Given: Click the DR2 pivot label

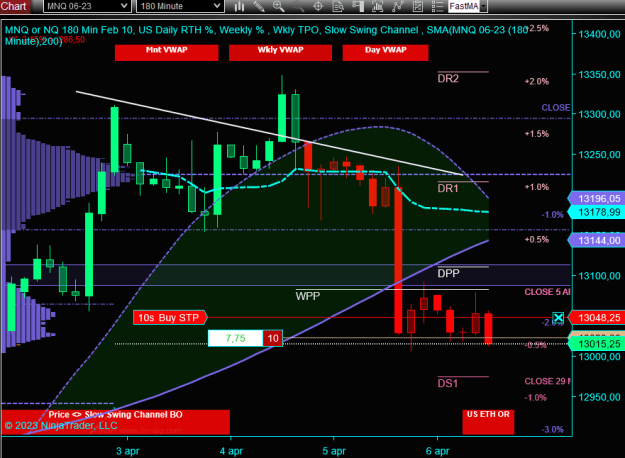Looking at the screenshot, I should pos(448,79).
